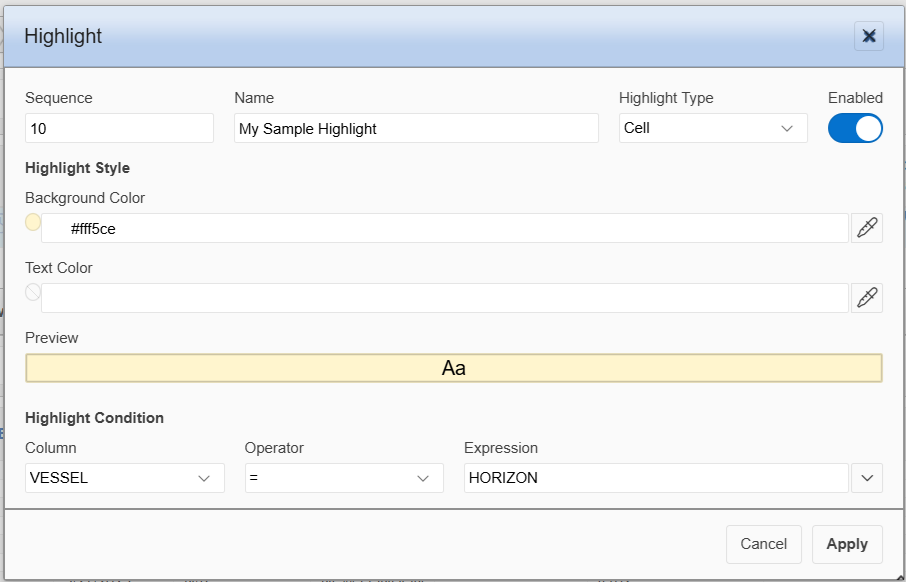Toggle the Enabled switch off
Screen dimensions: 906x582
(855, 128)
